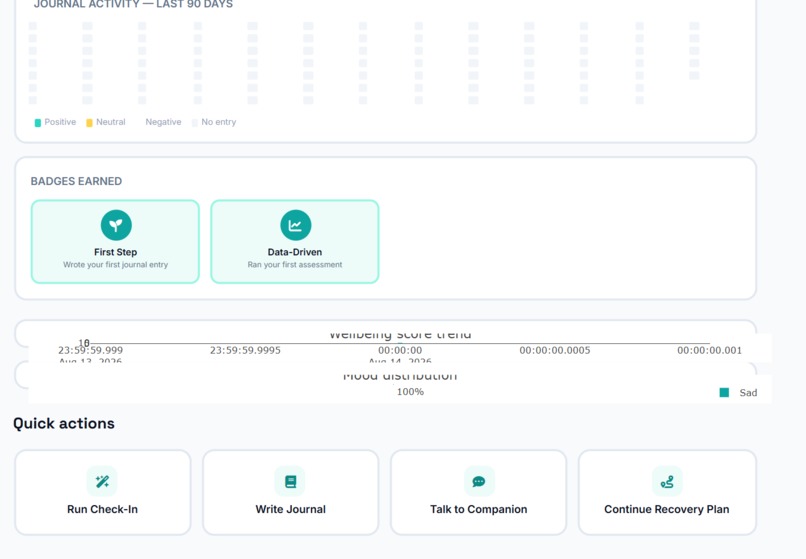Screen dimensions: 806x559
Task: Click the Data-Driven chart badge icon
Action: (296, 225)
